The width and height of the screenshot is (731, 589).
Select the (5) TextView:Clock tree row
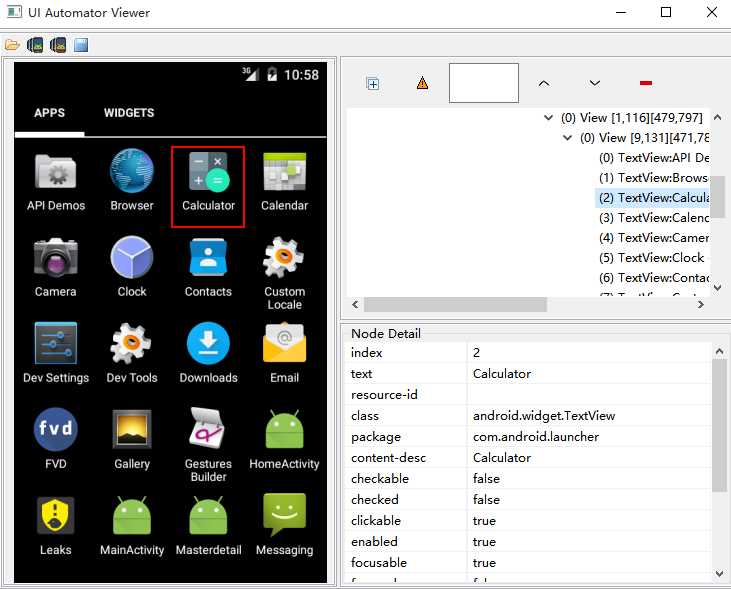click(654, 258)
